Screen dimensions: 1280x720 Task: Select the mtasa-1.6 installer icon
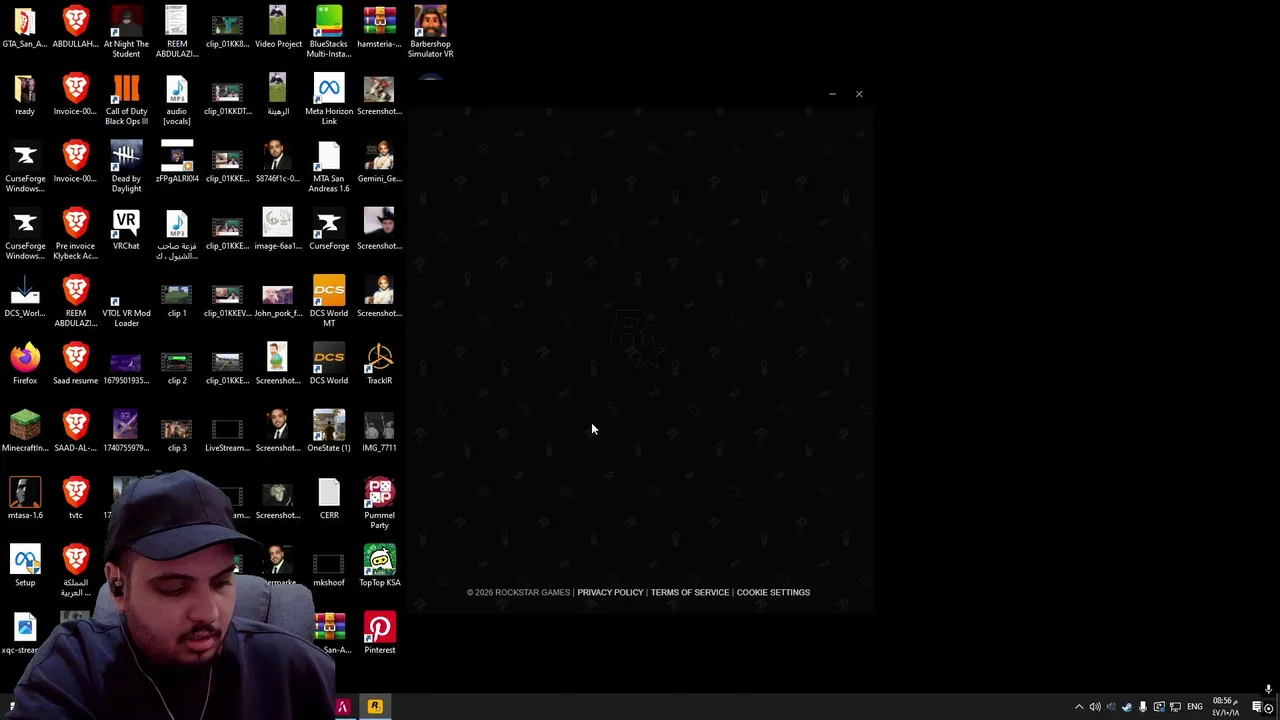[25, 497]
